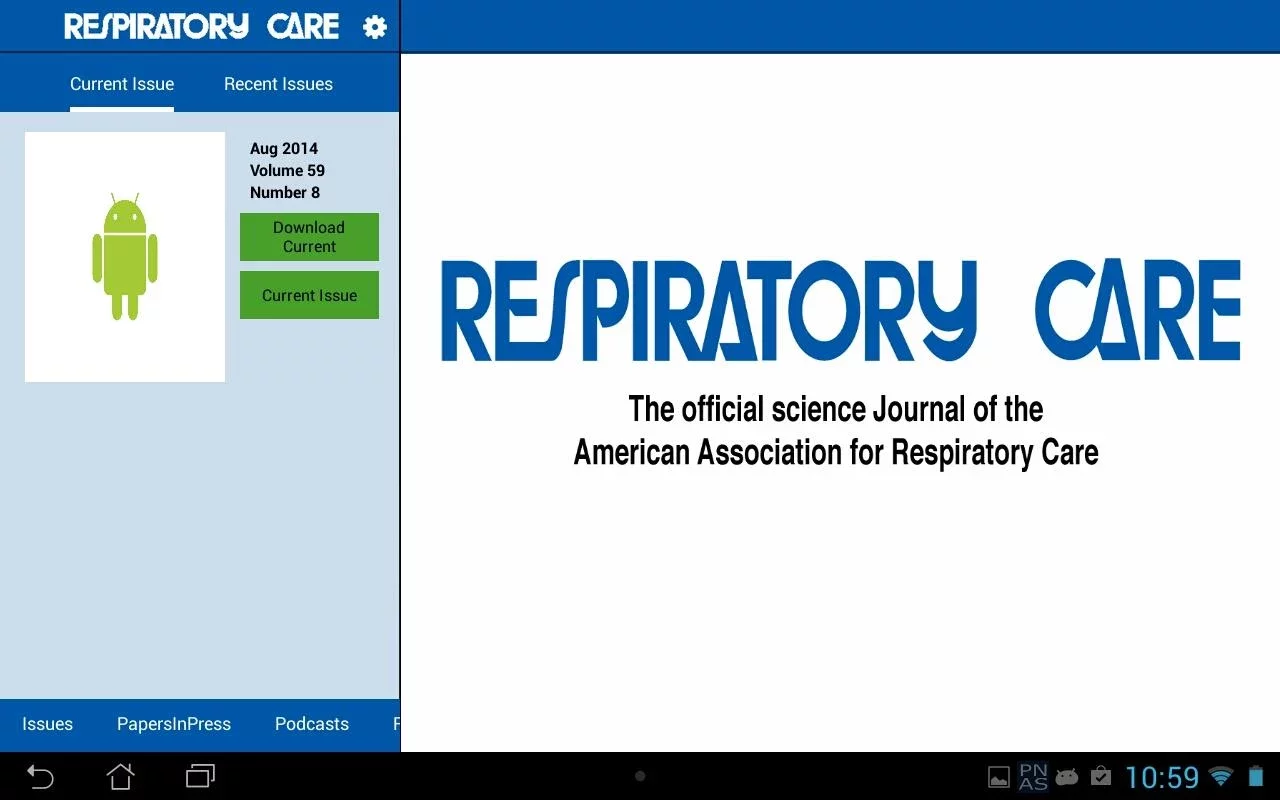Screen dimensions: 1280x800
Task: Tap the PN AS notification icon
Action: pyautogui.click(x=1033, y=777)
